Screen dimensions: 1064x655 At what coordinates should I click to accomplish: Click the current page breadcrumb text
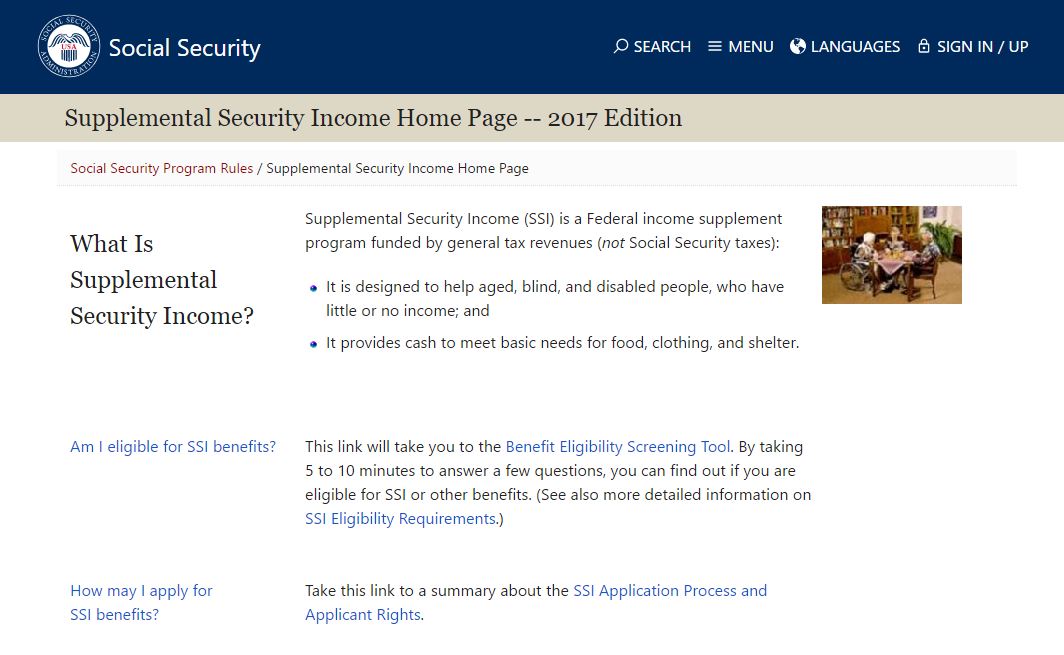point(397,168)
